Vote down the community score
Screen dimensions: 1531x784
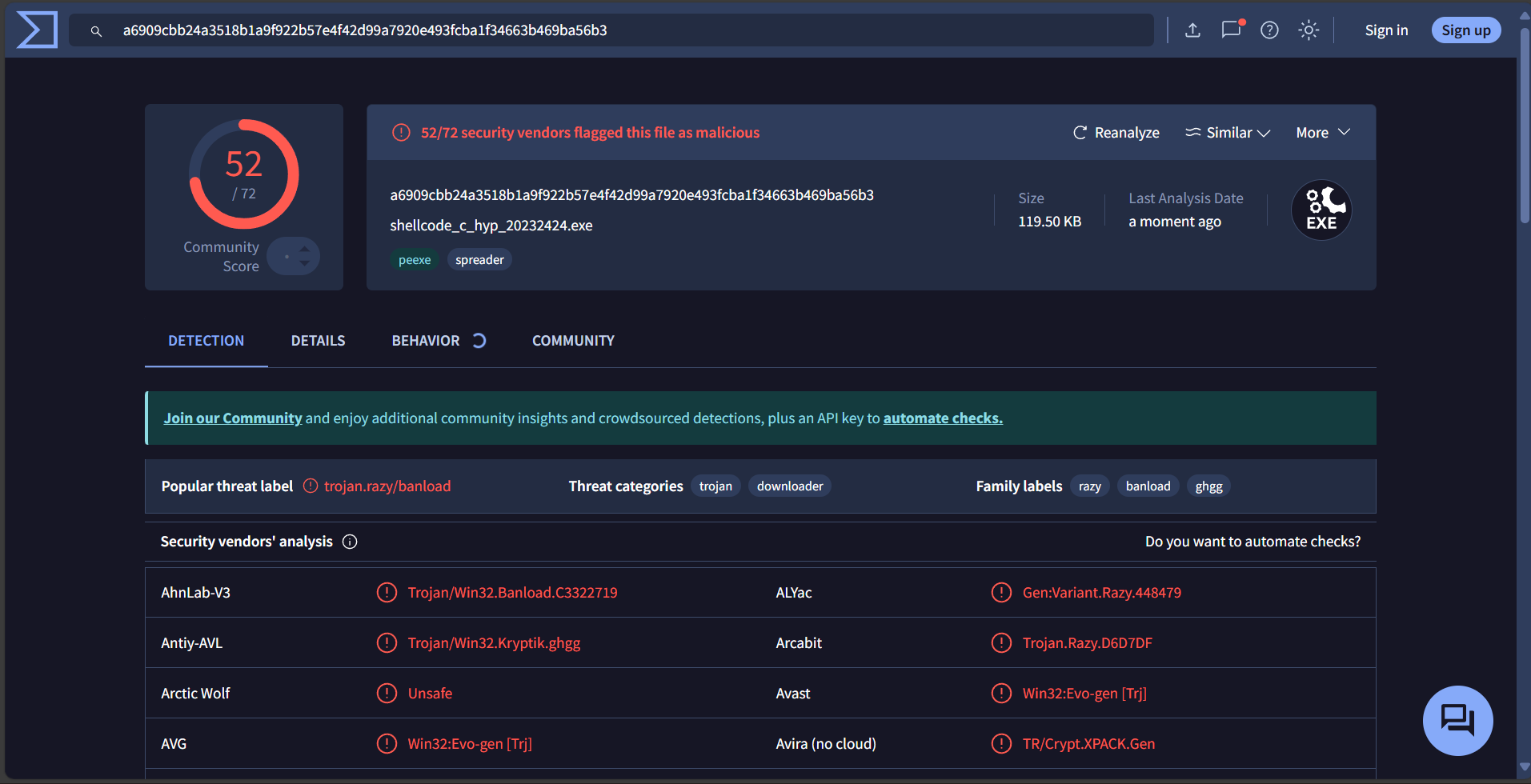(304, 263)
